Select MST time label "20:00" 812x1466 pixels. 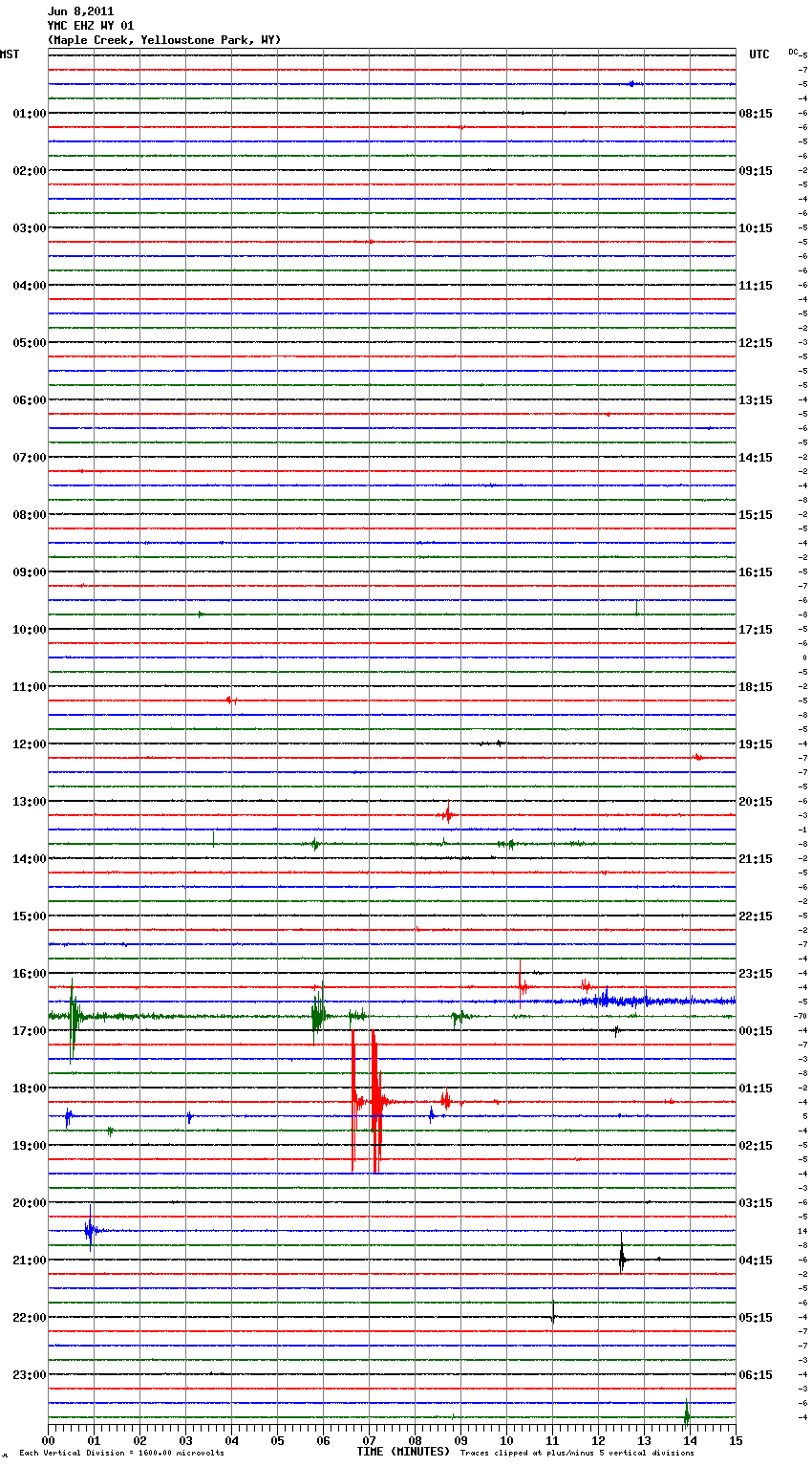30,1203
